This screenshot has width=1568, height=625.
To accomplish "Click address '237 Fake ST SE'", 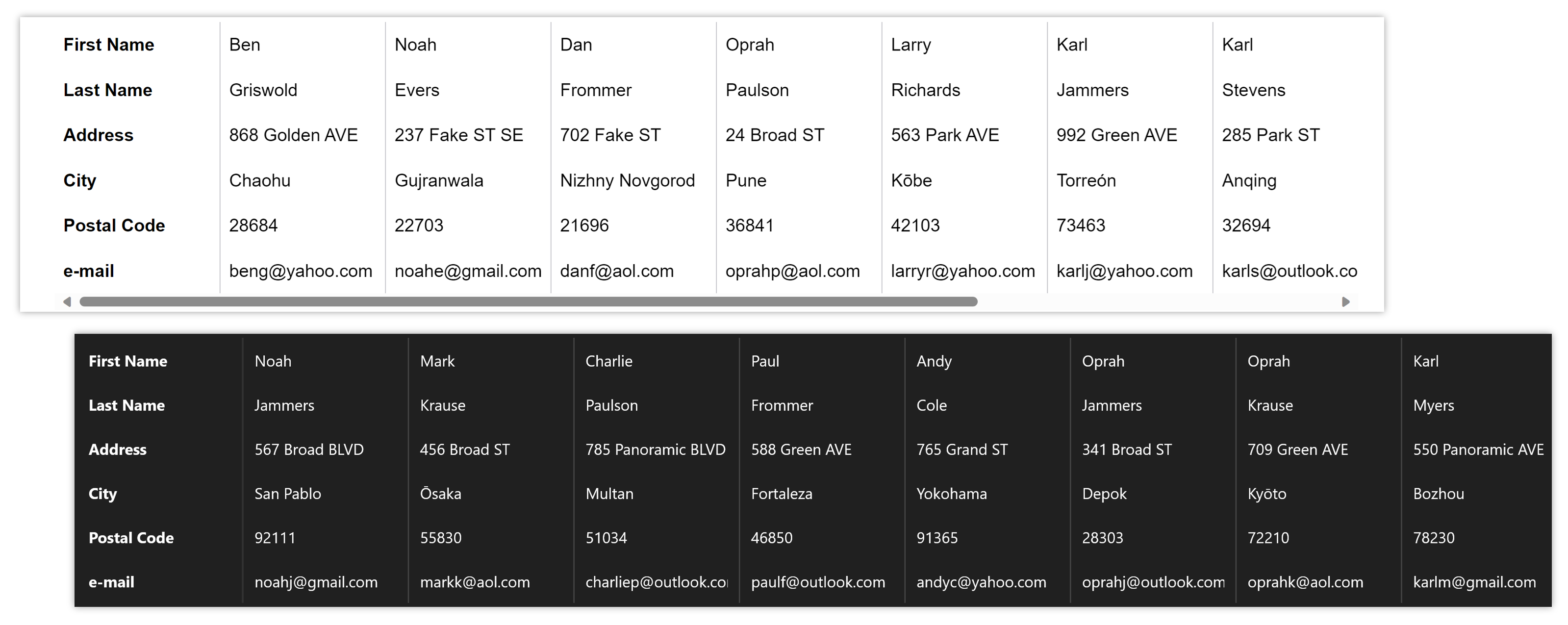I will 459,135.
